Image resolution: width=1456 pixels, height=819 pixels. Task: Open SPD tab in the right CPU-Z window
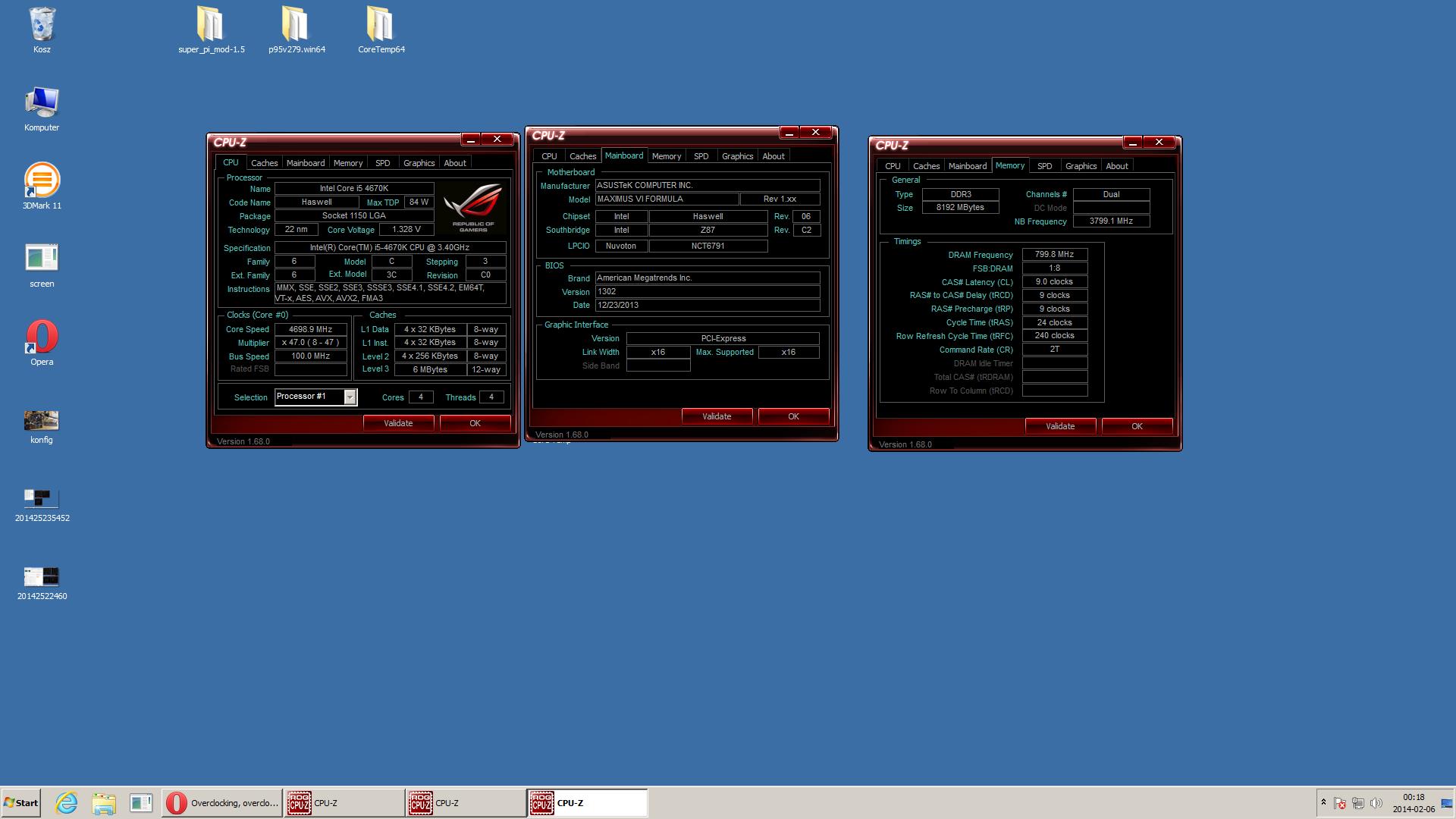1045,166
